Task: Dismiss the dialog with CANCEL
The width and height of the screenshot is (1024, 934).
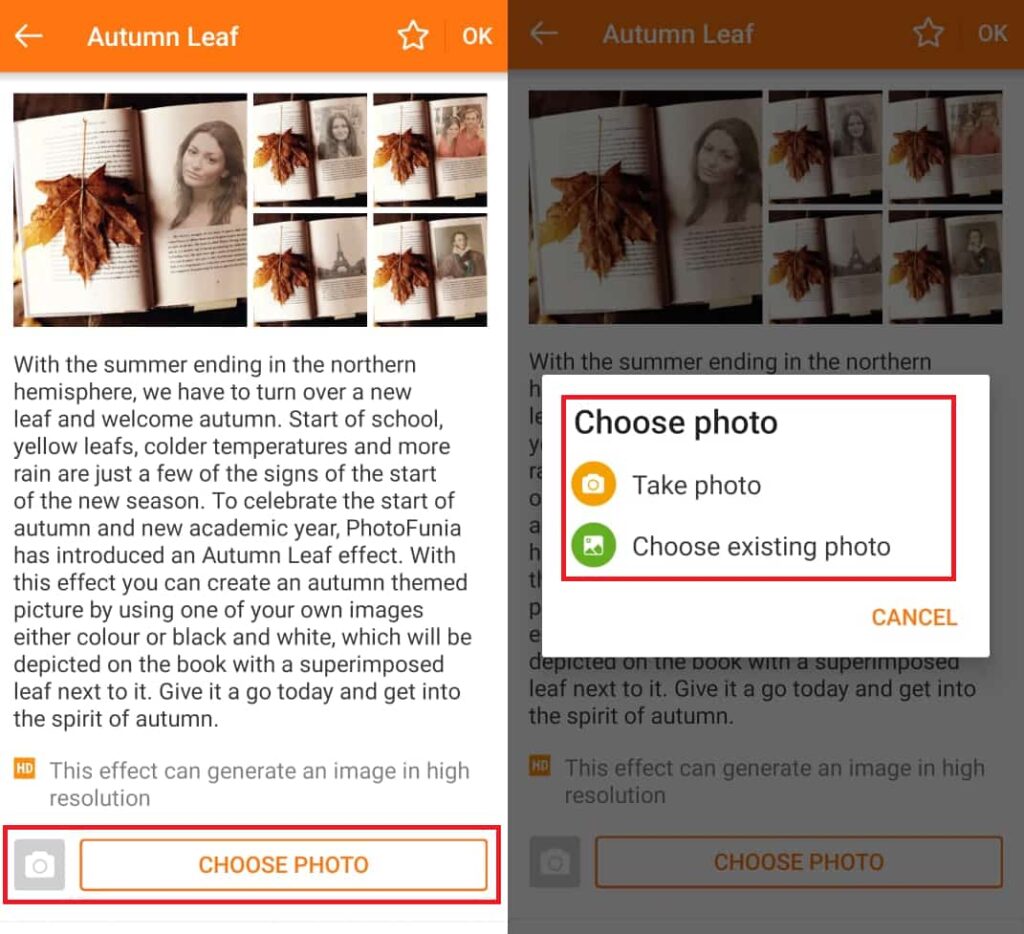Action: (914, 617)
